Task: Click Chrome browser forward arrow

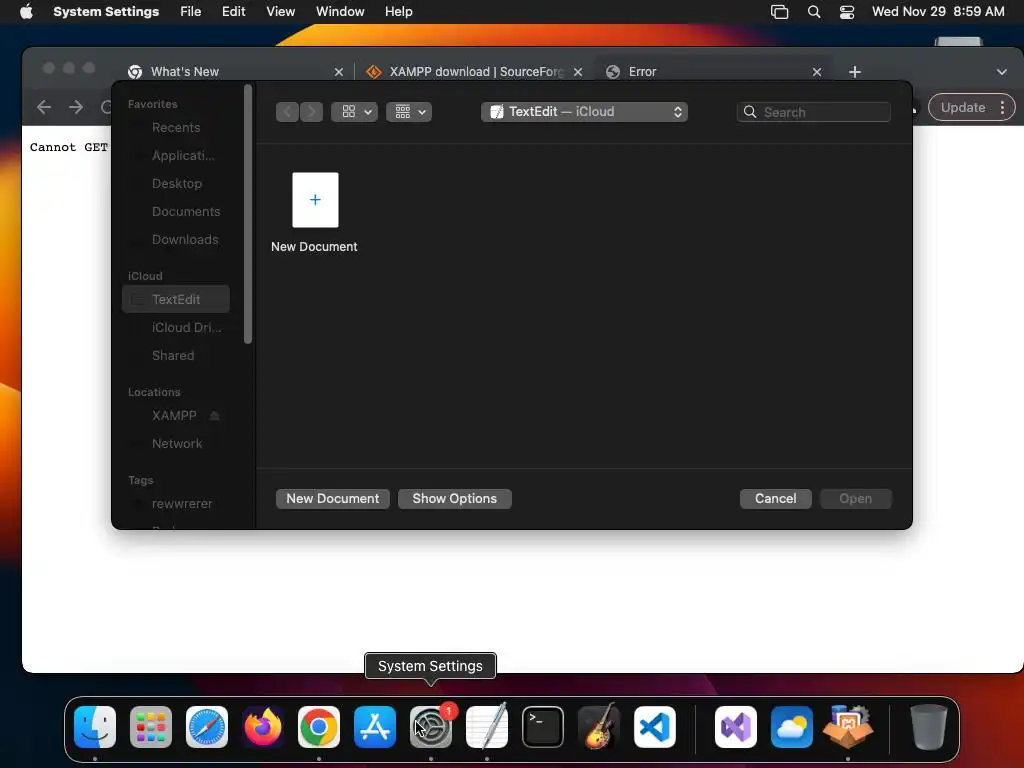Action: [x=76, y=107]
